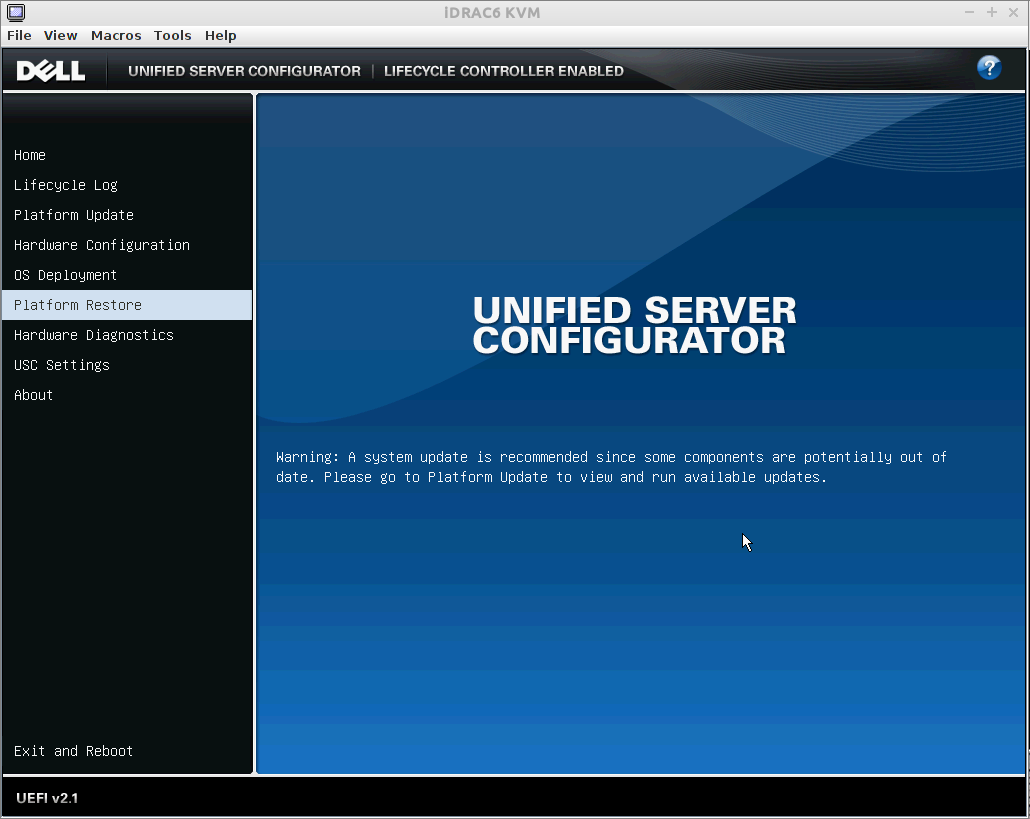Click the highlighted Platform Restore item

pos(78,305)
